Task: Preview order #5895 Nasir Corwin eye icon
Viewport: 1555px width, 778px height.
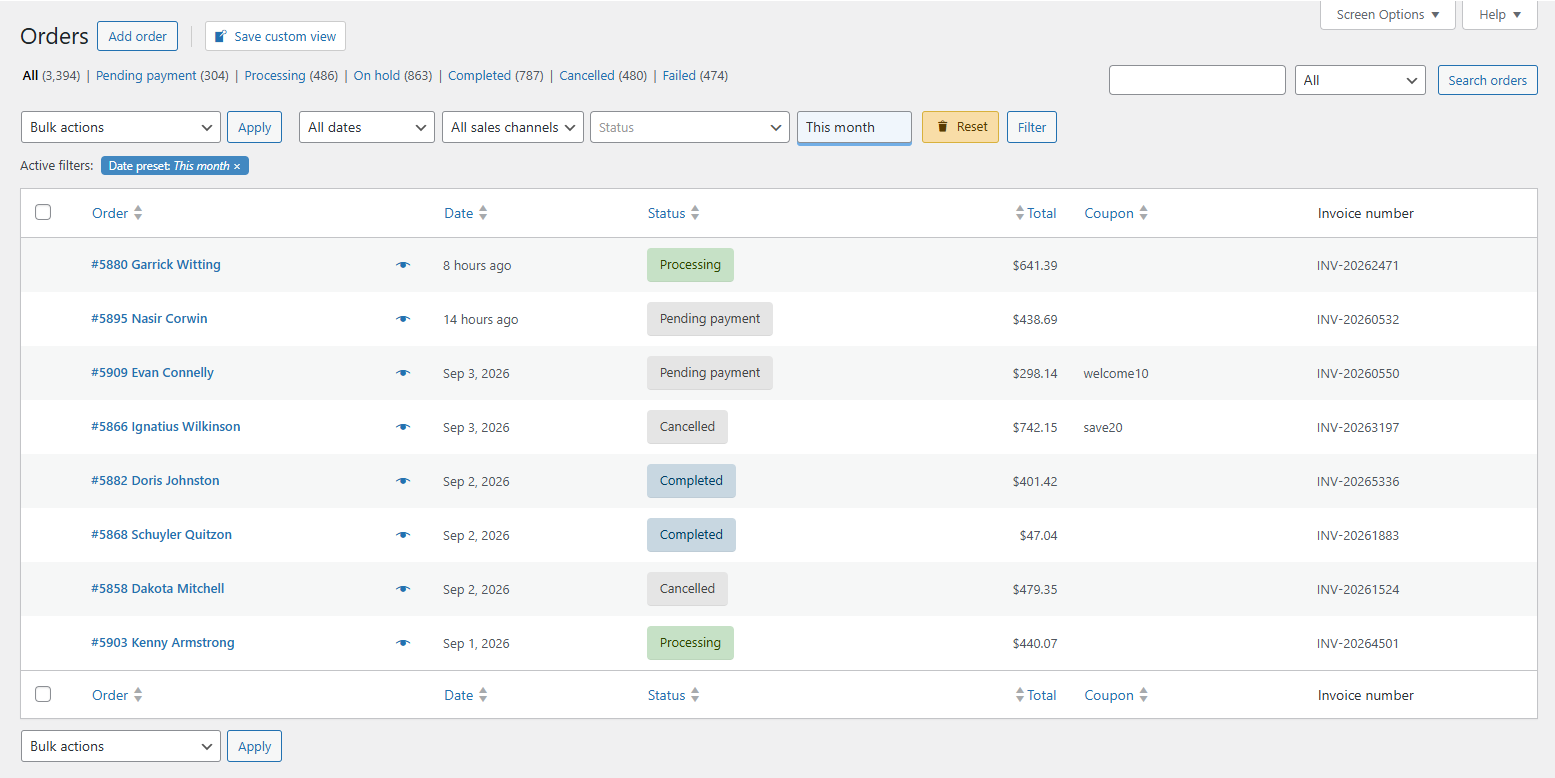Action: [x=403, y=319]
